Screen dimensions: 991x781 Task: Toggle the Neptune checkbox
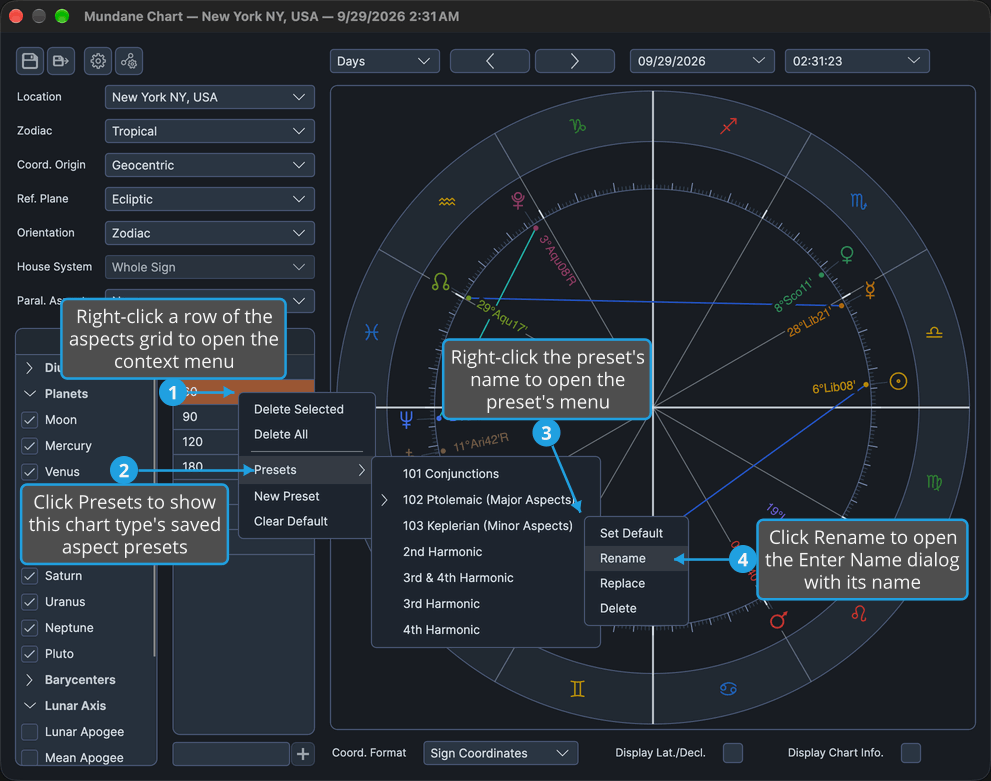pos(30,627)
